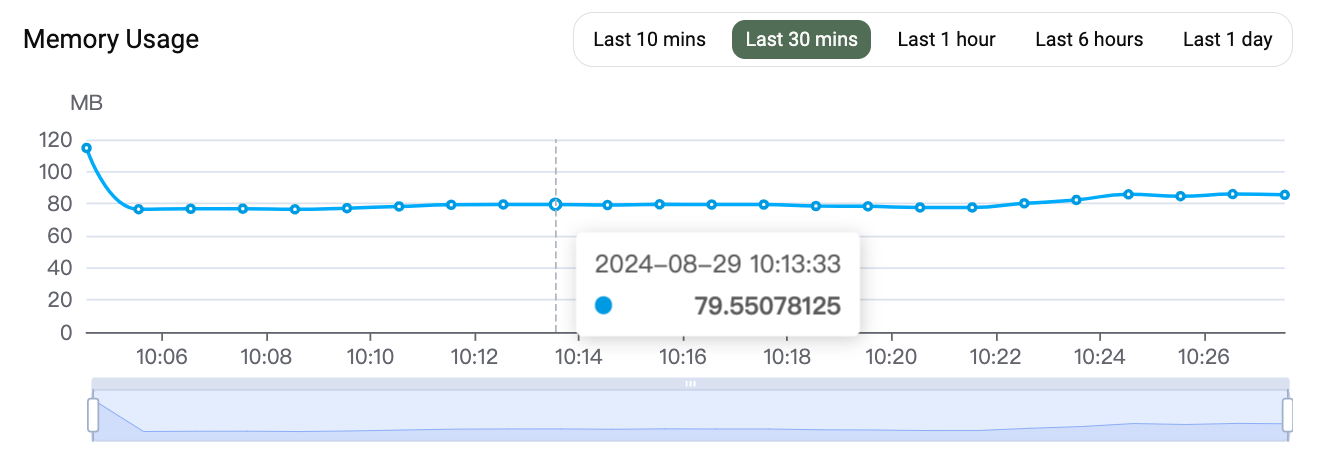Toggle the active Last 30 mins range
1329x463 pixels.
[x=801, y=40]
